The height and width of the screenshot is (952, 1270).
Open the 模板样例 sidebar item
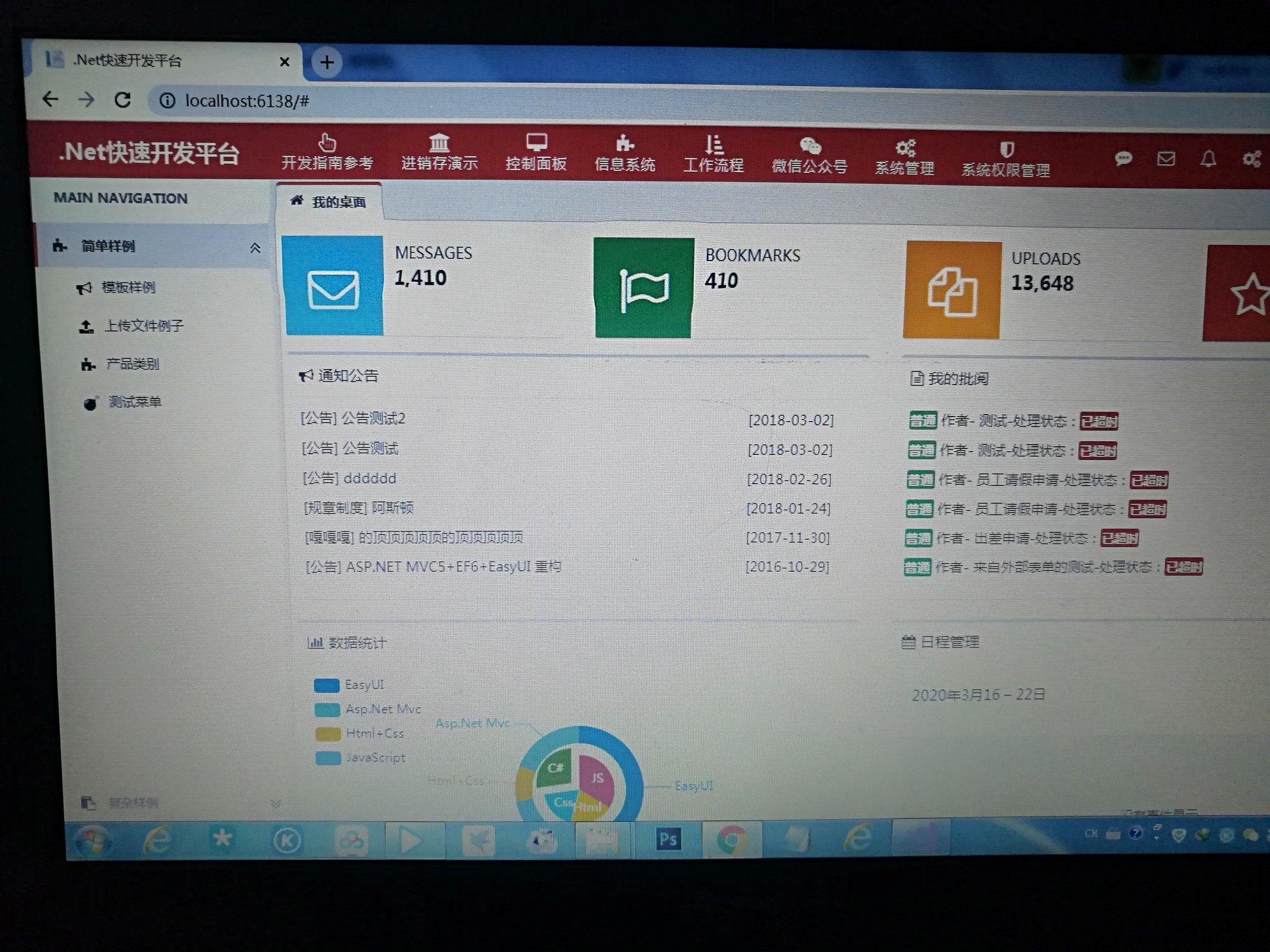tap(128, 287)
